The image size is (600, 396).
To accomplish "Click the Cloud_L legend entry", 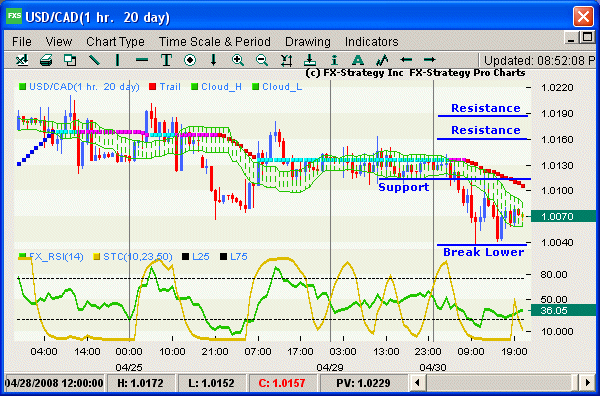I will (x=277, y=87).
